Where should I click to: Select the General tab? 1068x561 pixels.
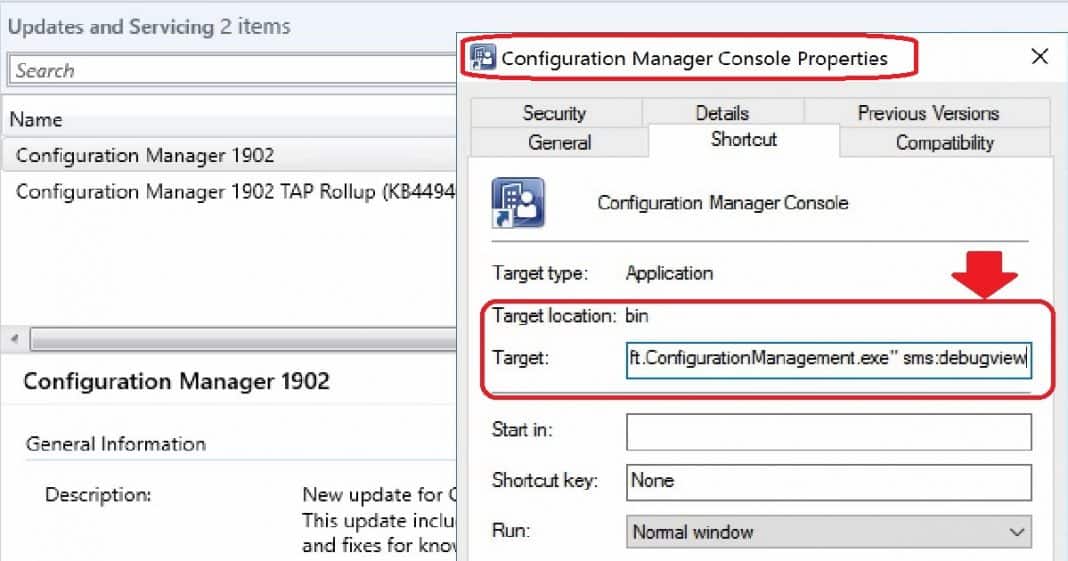point(559,142)
